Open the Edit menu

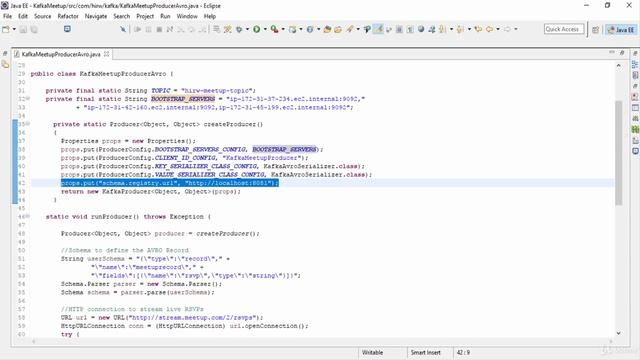[x=23, y=16]
